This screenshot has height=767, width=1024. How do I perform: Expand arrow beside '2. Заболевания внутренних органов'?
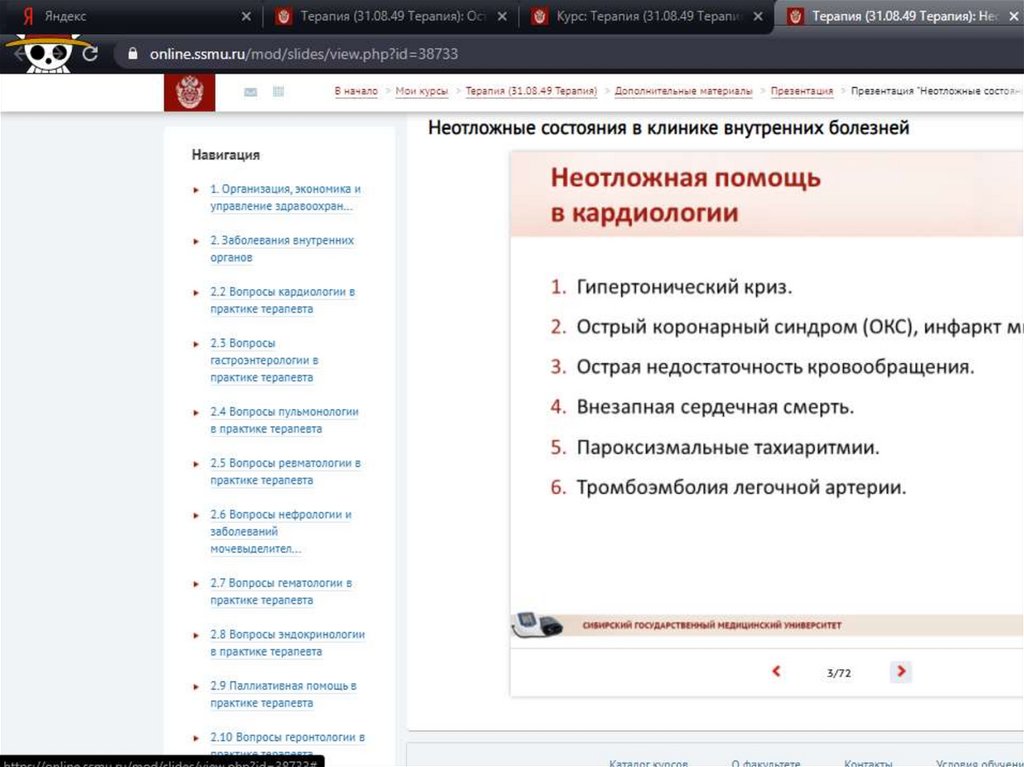196,242
